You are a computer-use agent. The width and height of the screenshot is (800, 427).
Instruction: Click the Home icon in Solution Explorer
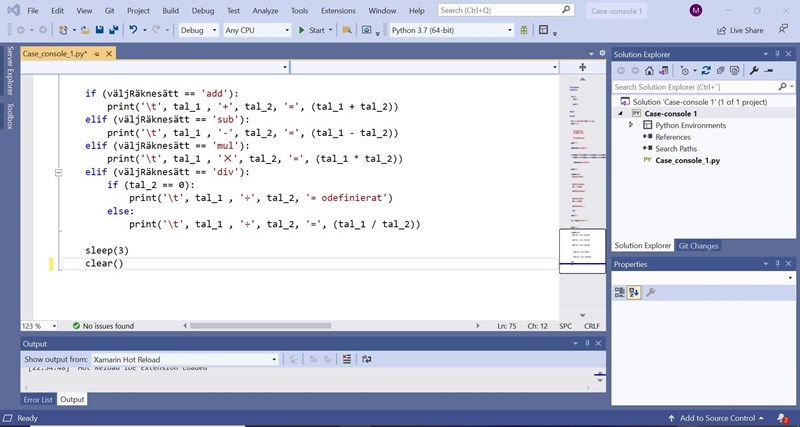[650, 71]
